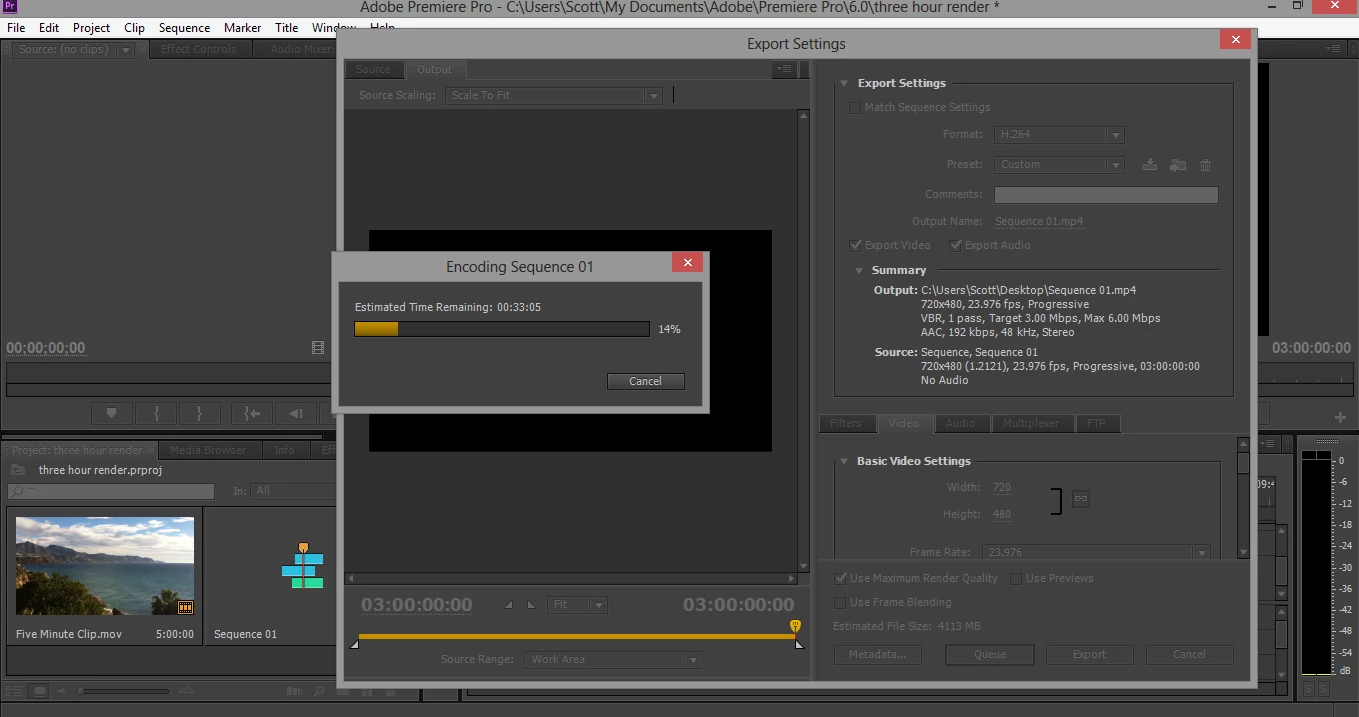Click the Queue button
The width and height of the screenshot is (1359, 717).
click(x=990, y=655)
